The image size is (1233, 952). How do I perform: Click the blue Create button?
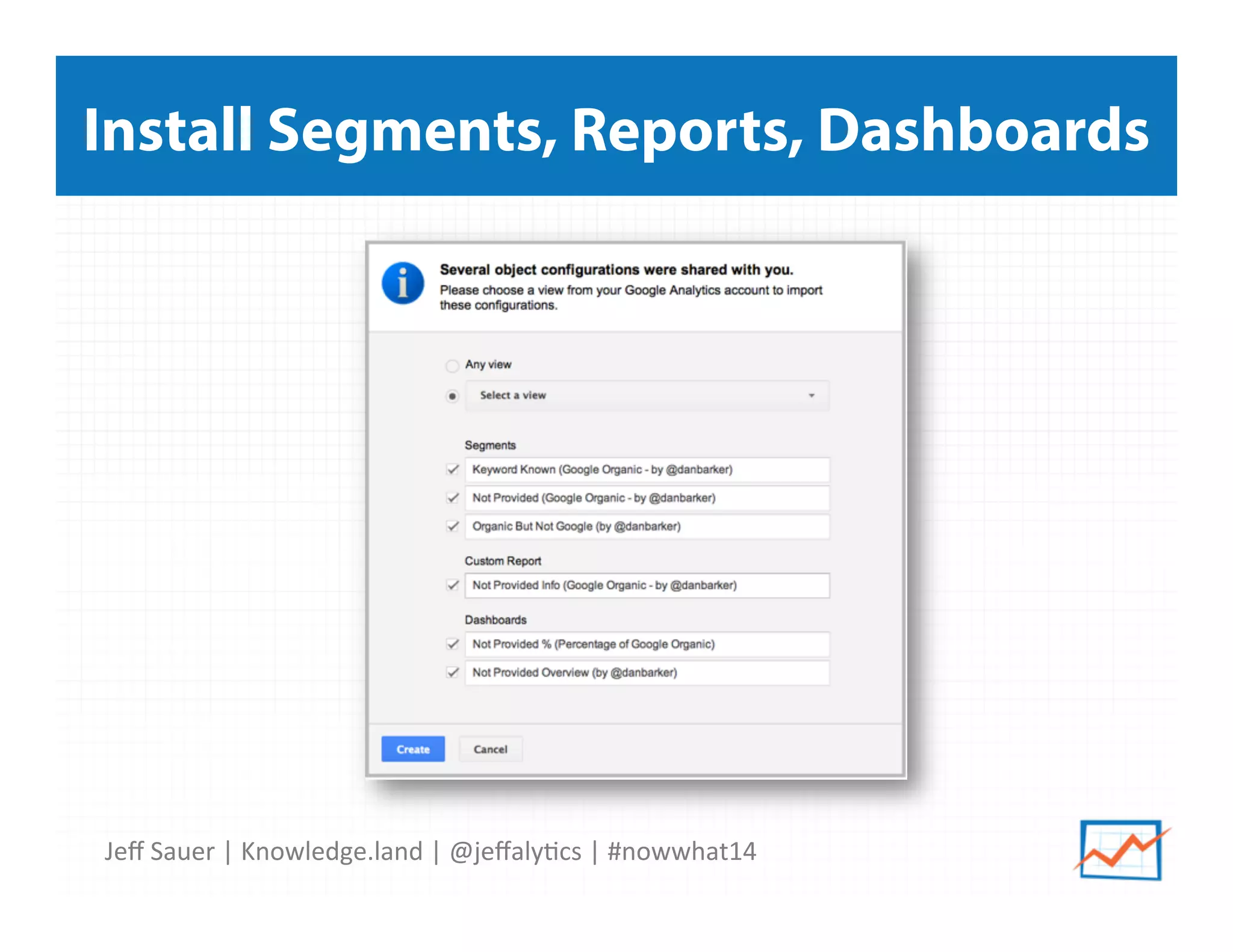(x=413, y=749)
